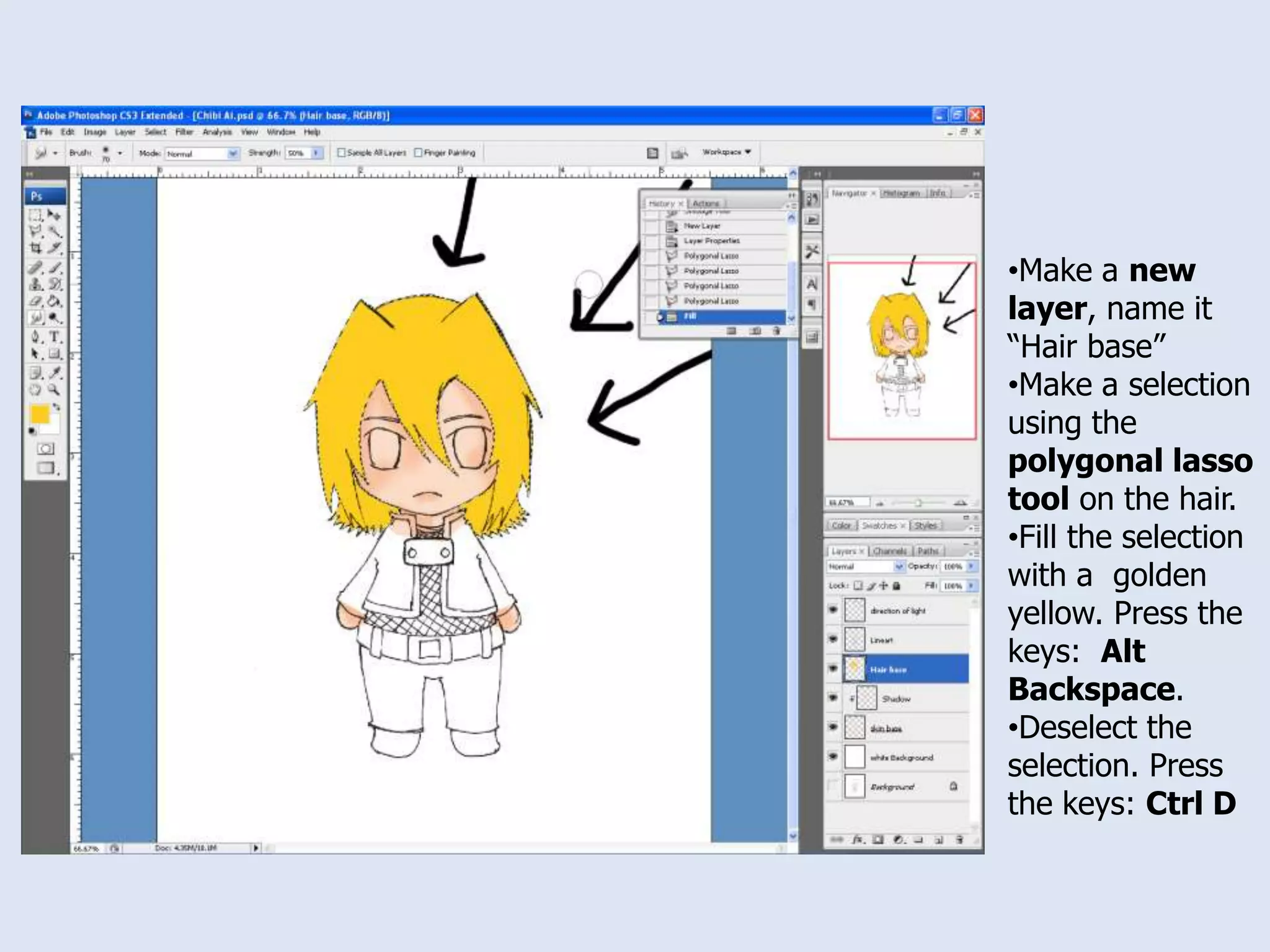The width and height of the screenshot is (1270, 952).
Task: Add layer mask icon in Layers panel
Action: [x=877, y=840]
